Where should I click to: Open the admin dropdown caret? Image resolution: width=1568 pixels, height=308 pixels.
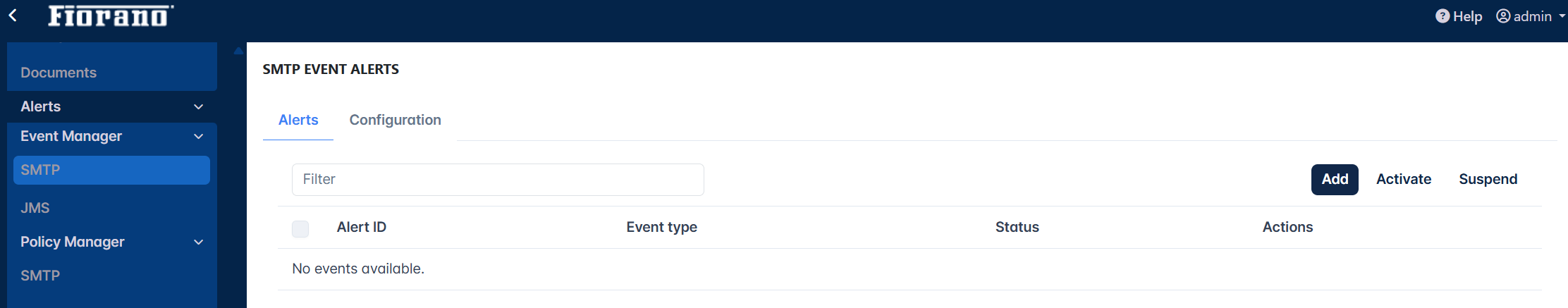click(1562, 16)
